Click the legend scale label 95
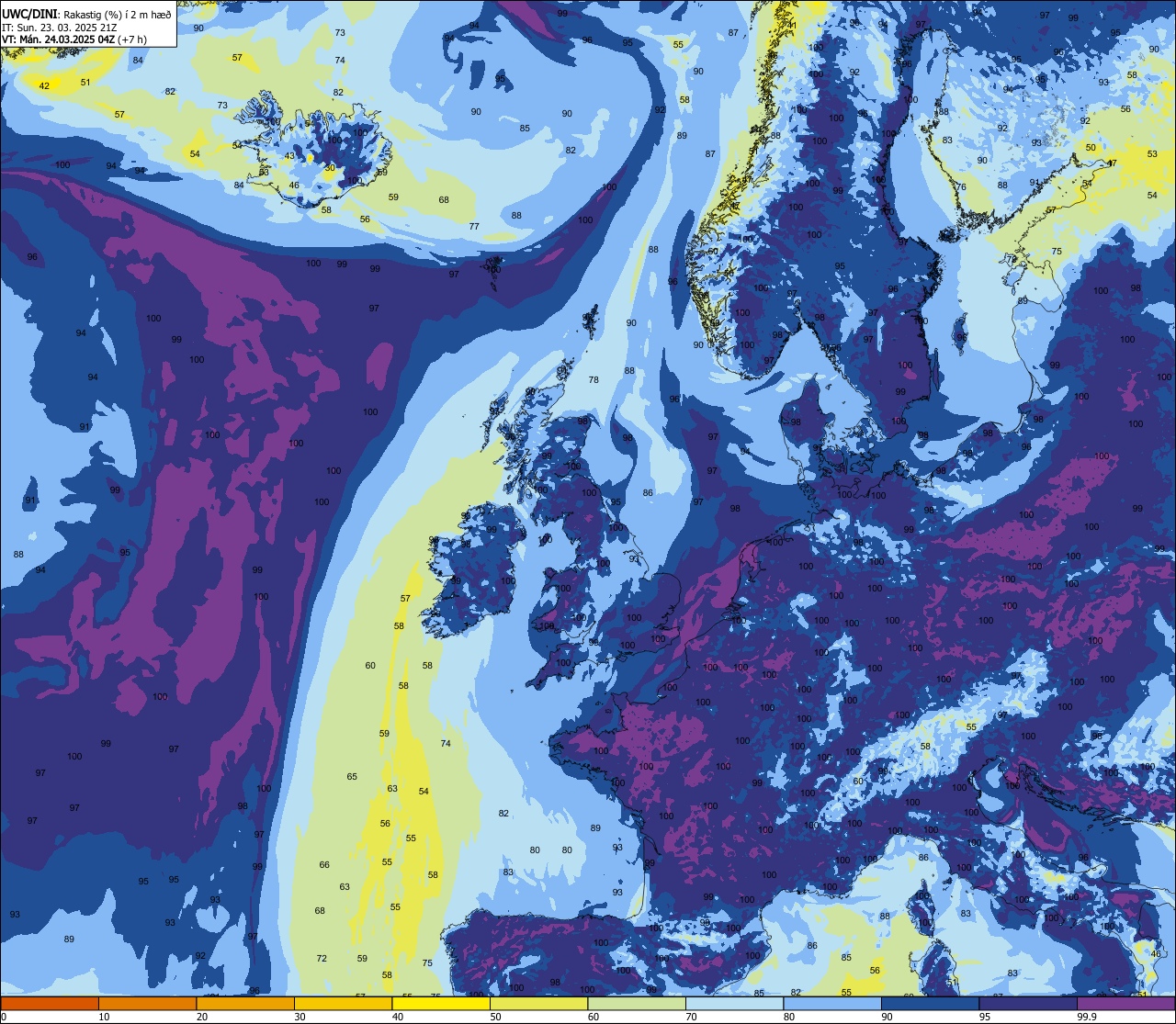The image size is (1176, 1024). pyautogui.click(x=985, y=1017)
